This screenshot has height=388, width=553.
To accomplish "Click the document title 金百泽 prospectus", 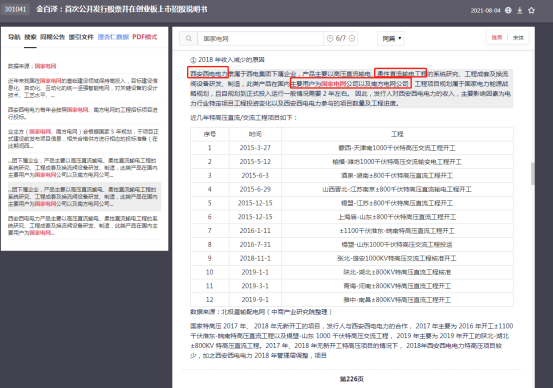I will [x=122, y=9].
